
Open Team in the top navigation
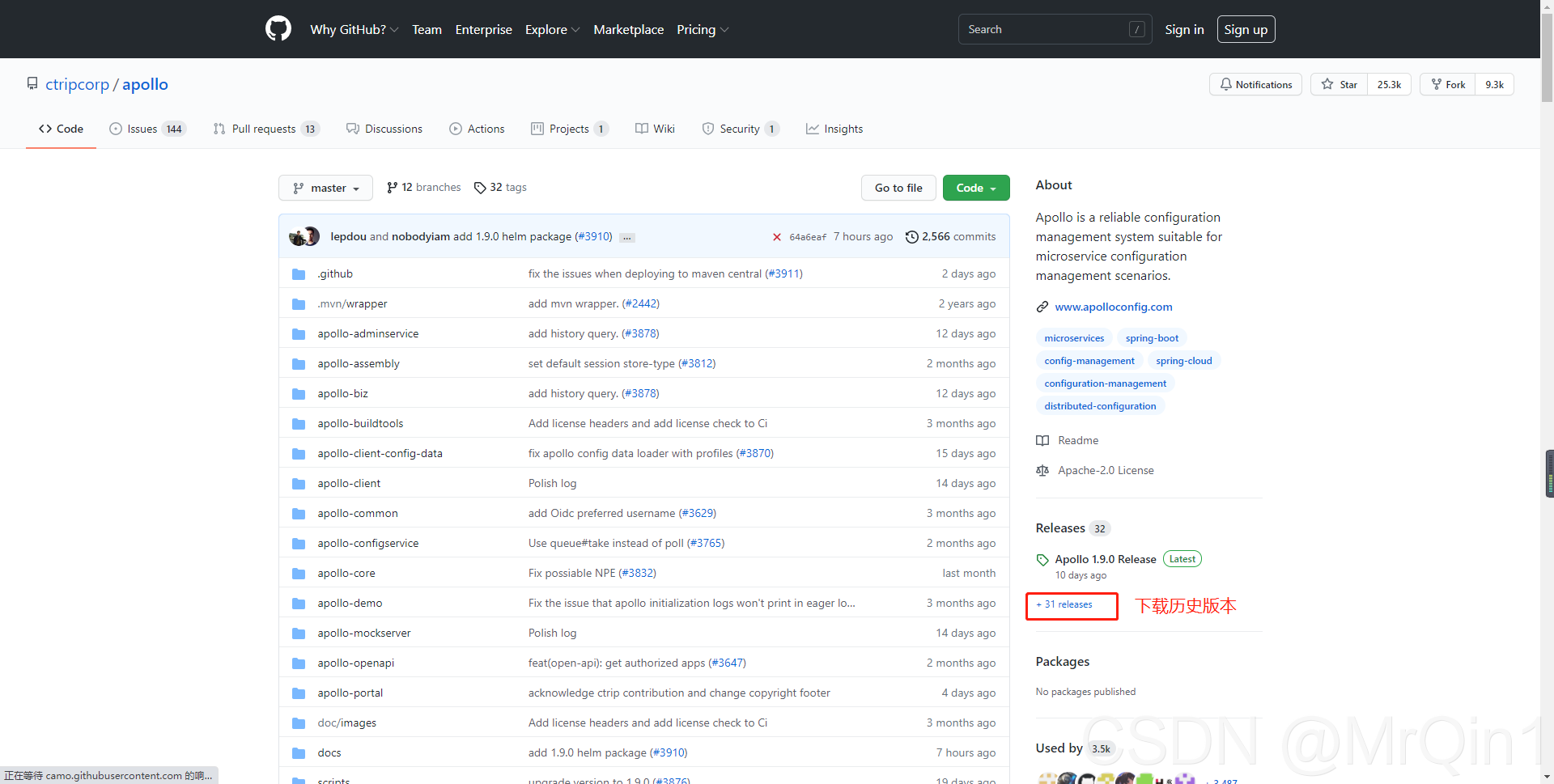pos(427,29)
